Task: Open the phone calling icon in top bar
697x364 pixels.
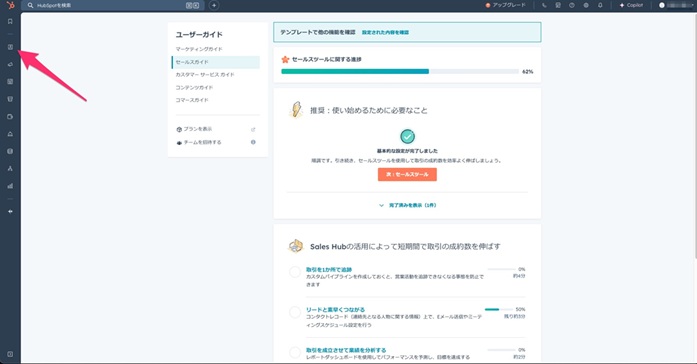Action: point(544,5)
